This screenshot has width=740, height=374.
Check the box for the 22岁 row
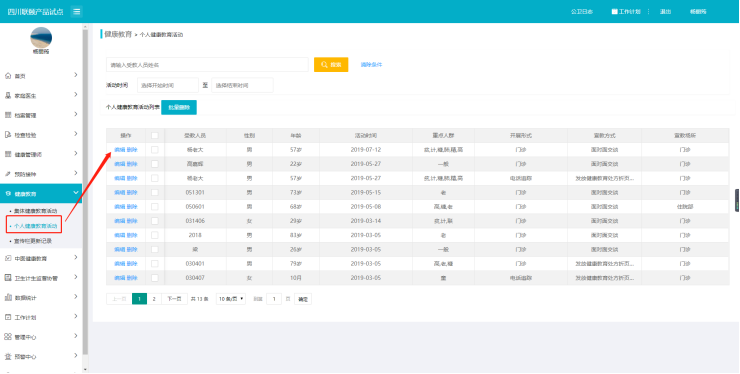click(x=155, y=164)
